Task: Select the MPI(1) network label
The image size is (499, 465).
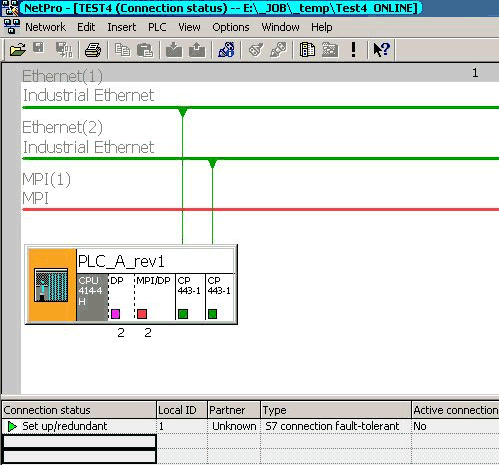Action: point(46,179)
